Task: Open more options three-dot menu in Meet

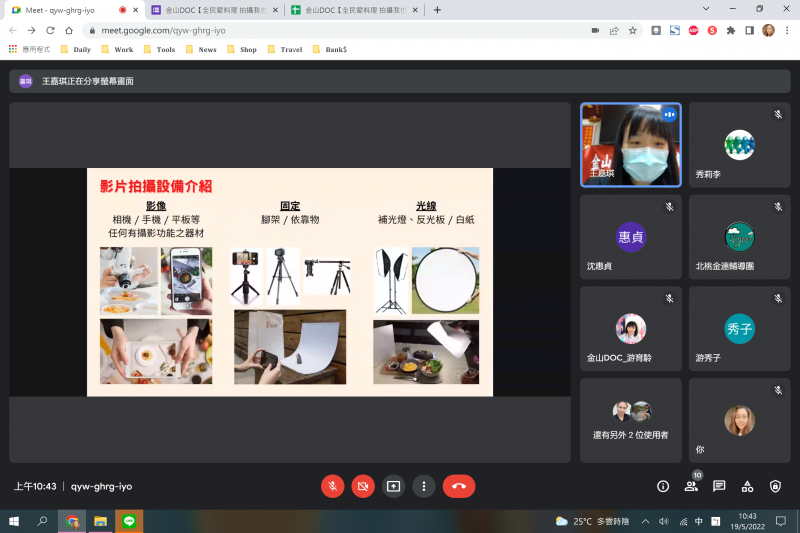Action: click(x=423, y=486)
